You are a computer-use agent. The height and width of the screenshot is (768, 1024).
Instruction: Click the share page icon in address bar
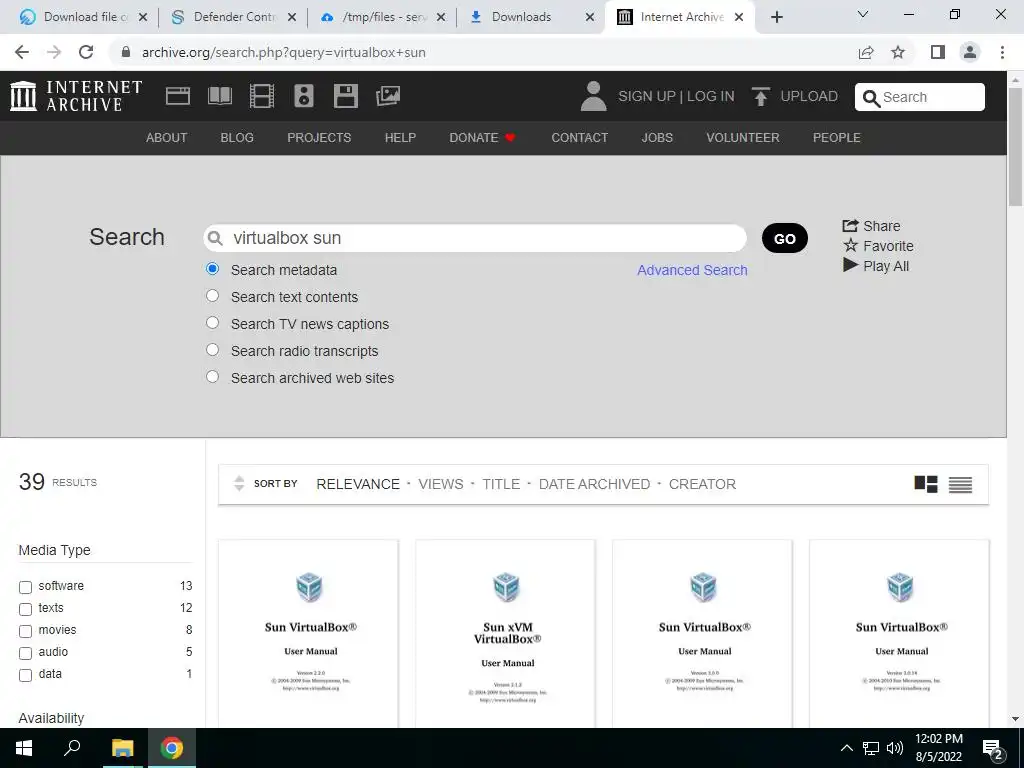866,52
